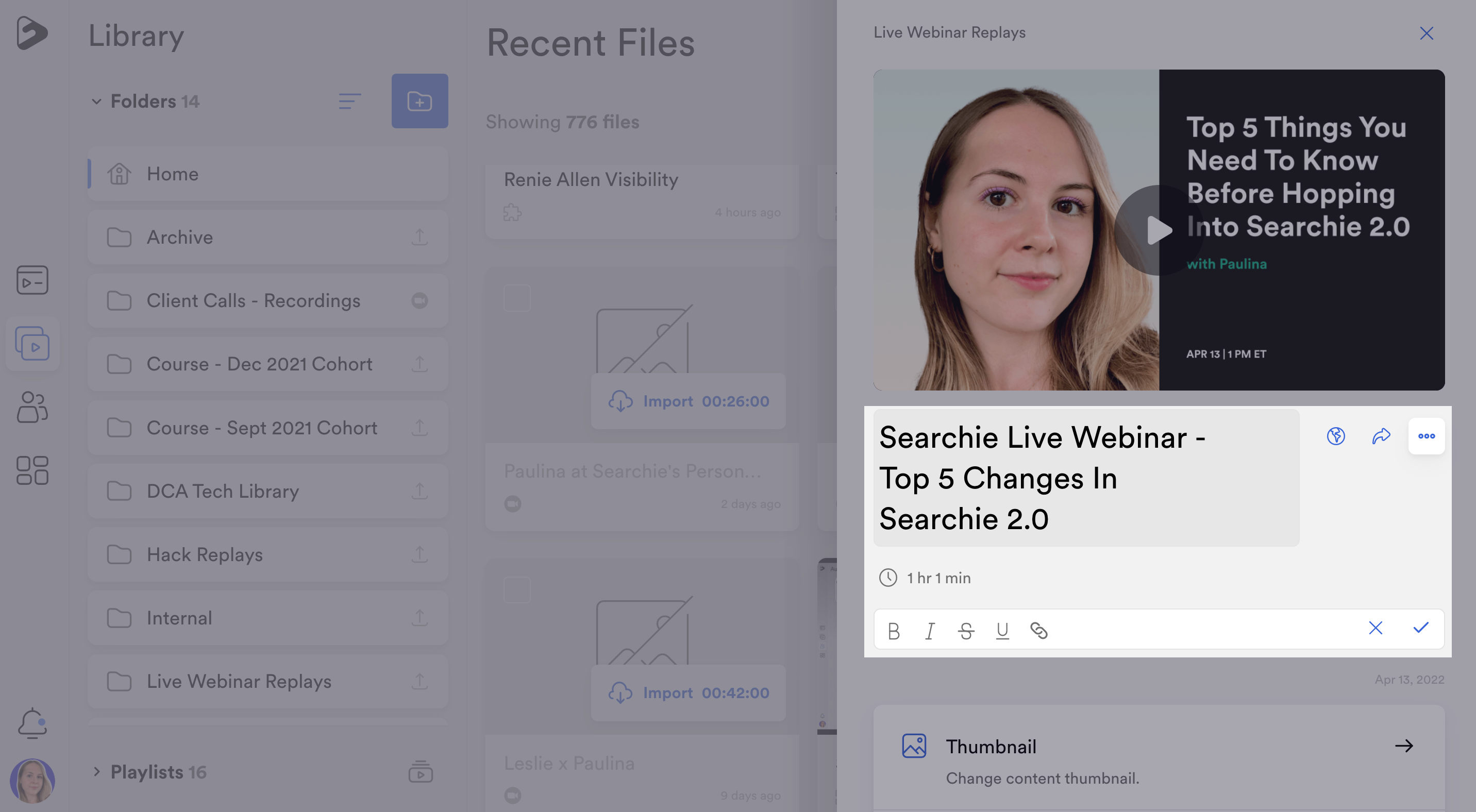Create a new folder with blue button
The image size is (1476, 812).
[420, 101]
